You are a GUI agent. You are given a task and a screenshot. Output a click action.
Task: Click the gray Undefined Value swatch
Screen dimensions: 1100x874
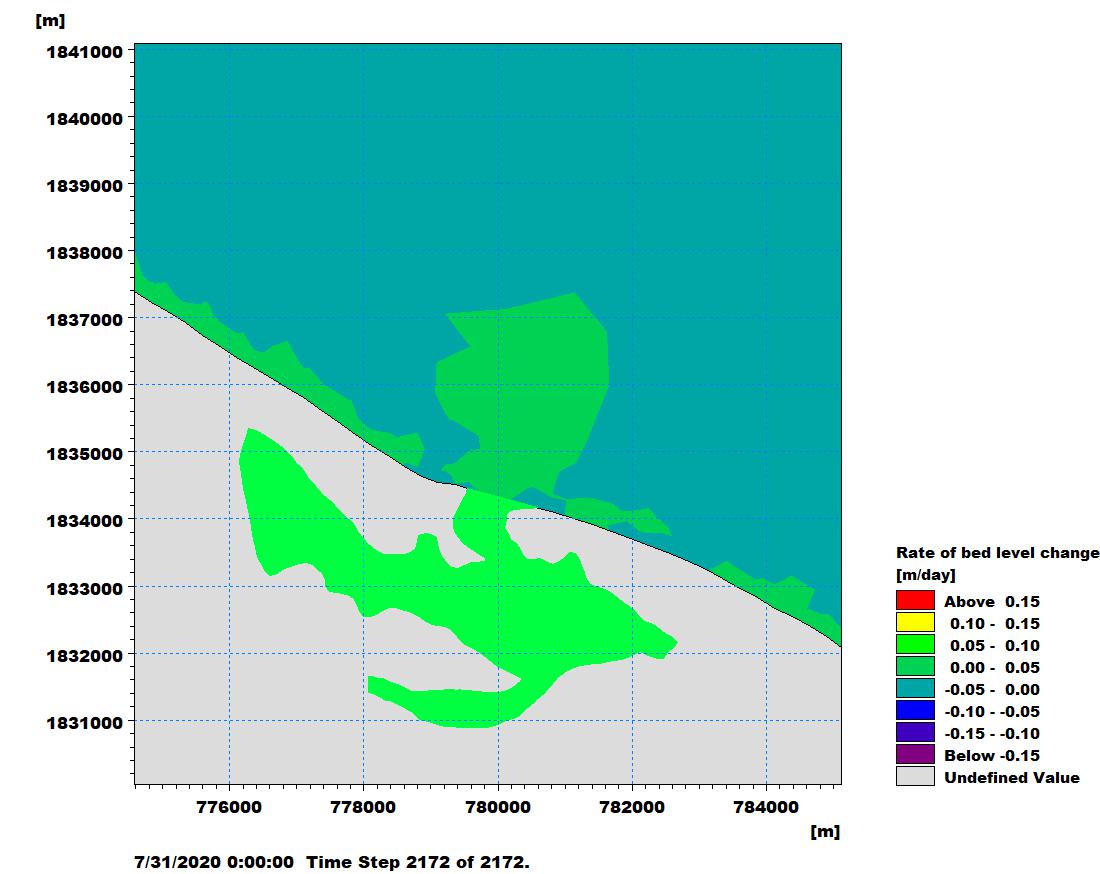[x=915, y=776]
